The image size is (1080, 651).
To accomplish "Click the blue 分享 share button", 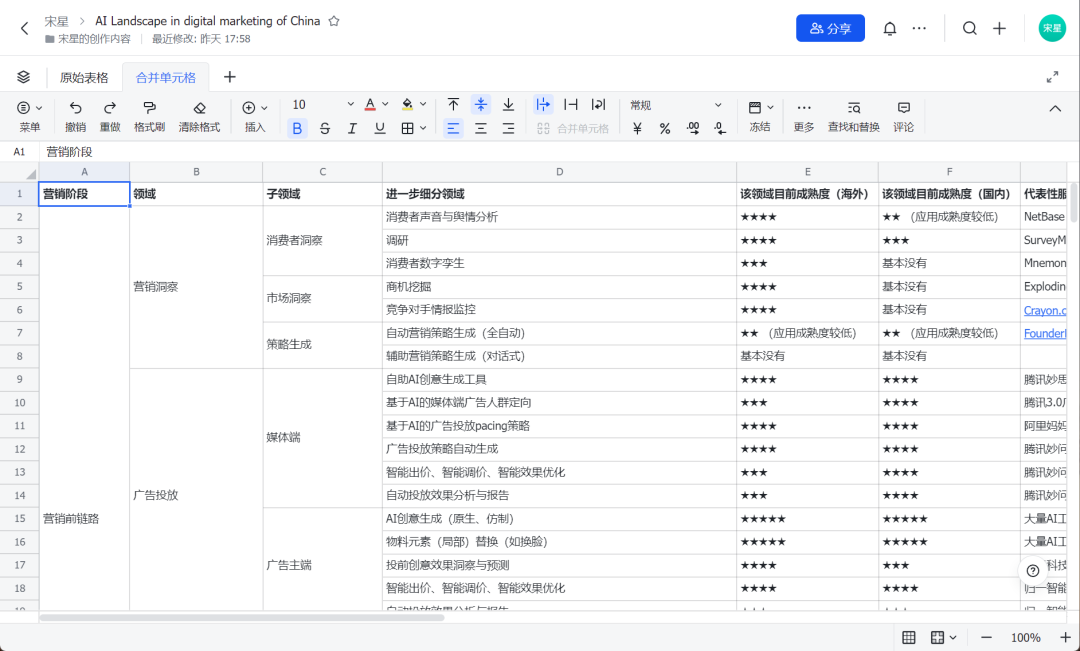I will coord(830,28).
